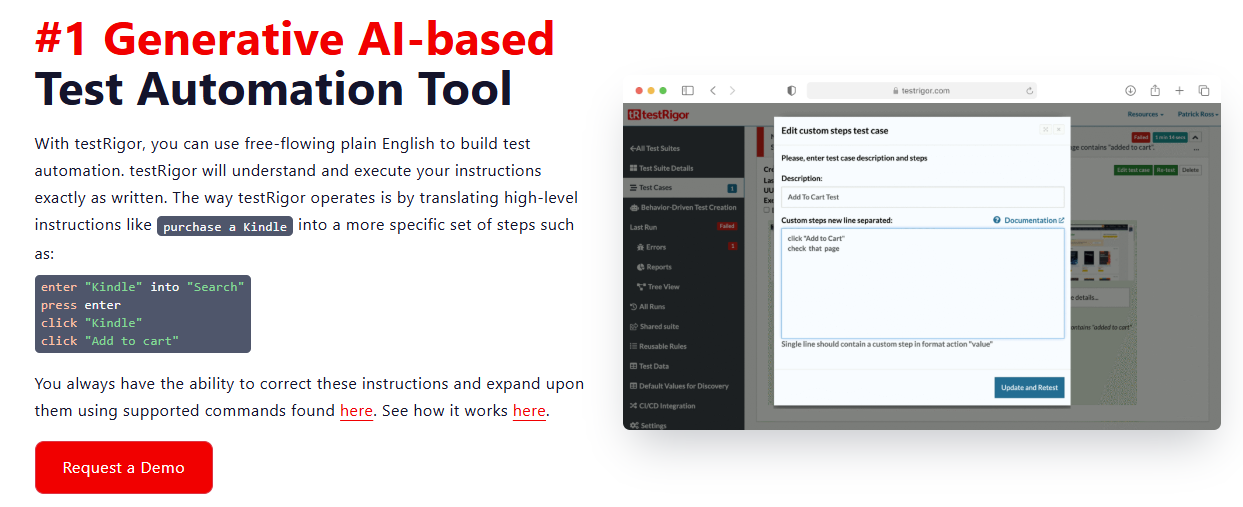Collapse the test case with chevron-up button
The height and width of the screenshot is (507, 1243).
coord(1195,137)
